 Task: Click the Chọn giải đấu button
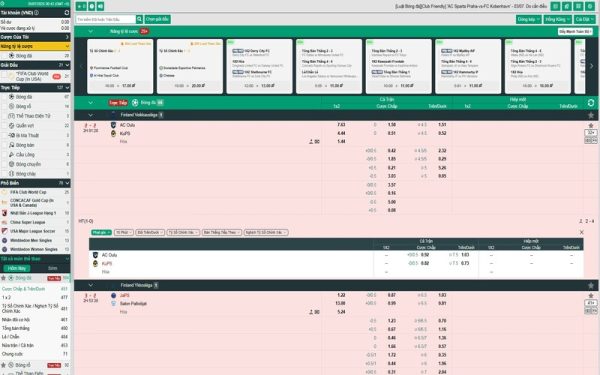pos(157,19)
